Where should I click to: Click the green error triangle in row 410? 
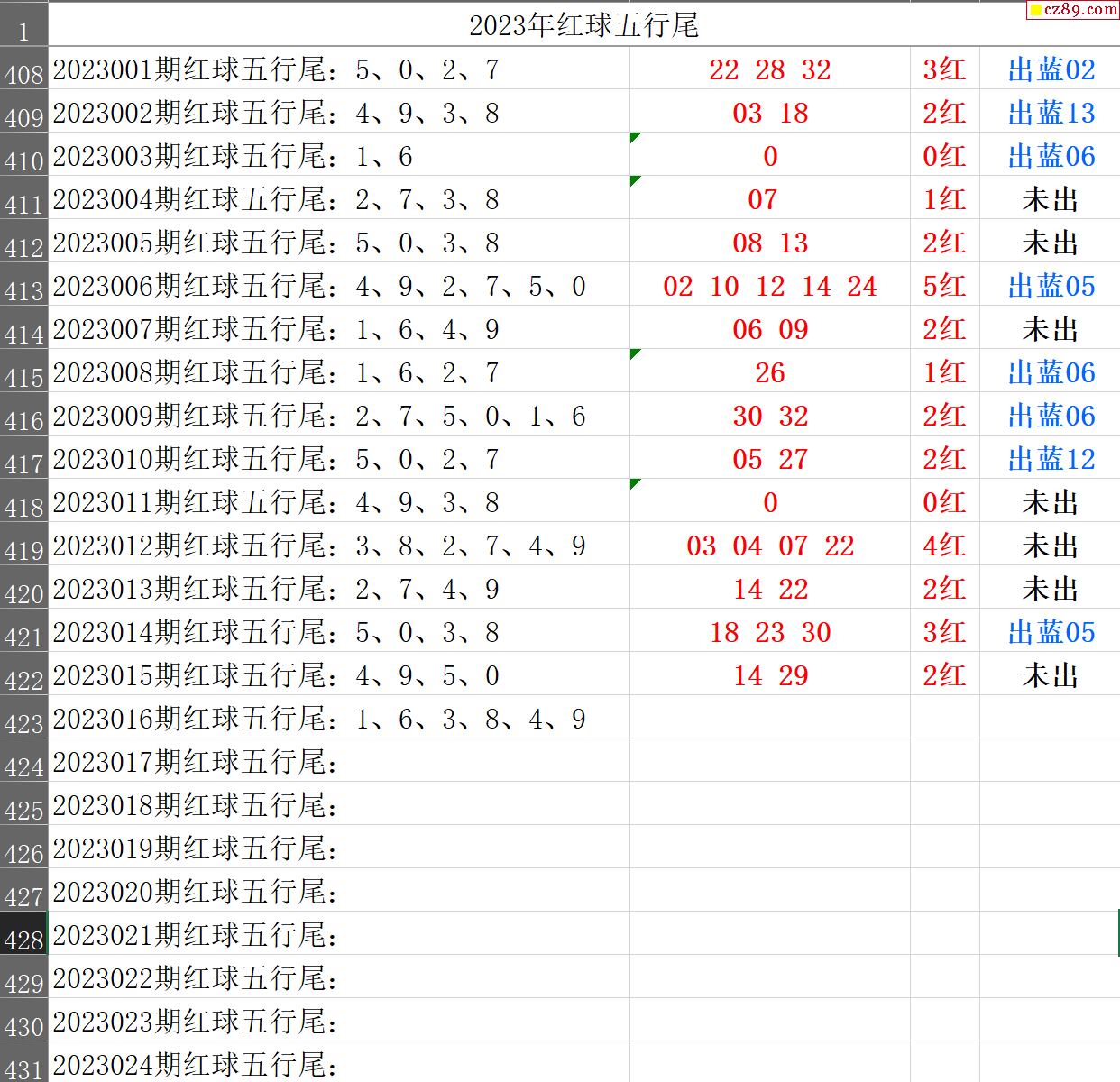635,137
